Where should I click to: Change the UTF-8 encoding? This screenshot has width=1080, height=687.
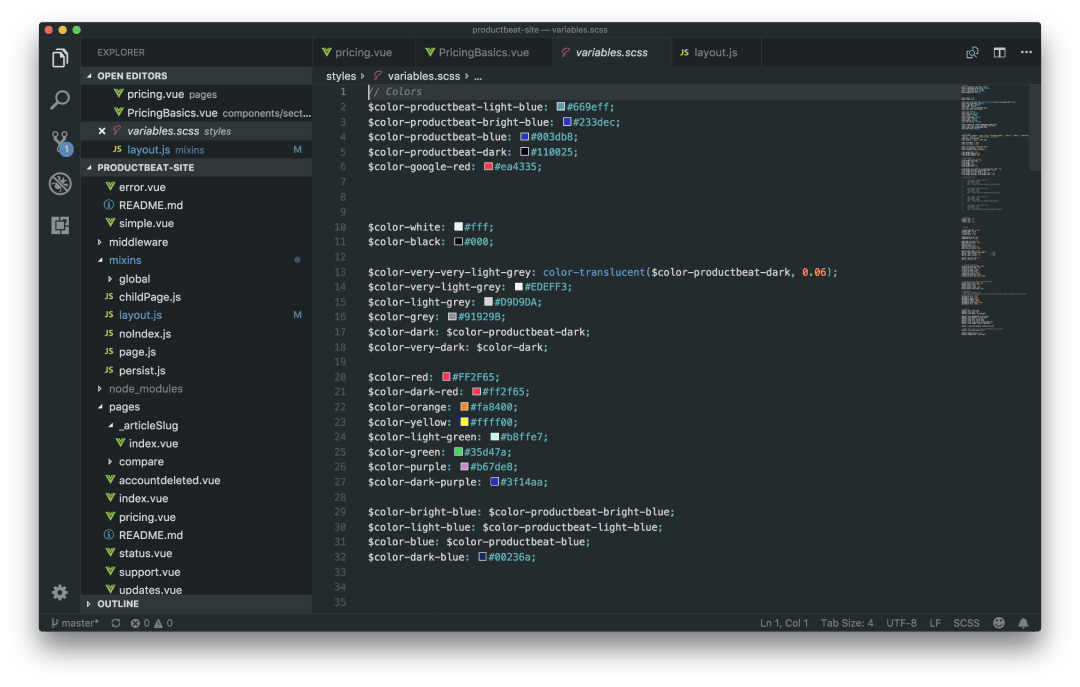(901, 623)
